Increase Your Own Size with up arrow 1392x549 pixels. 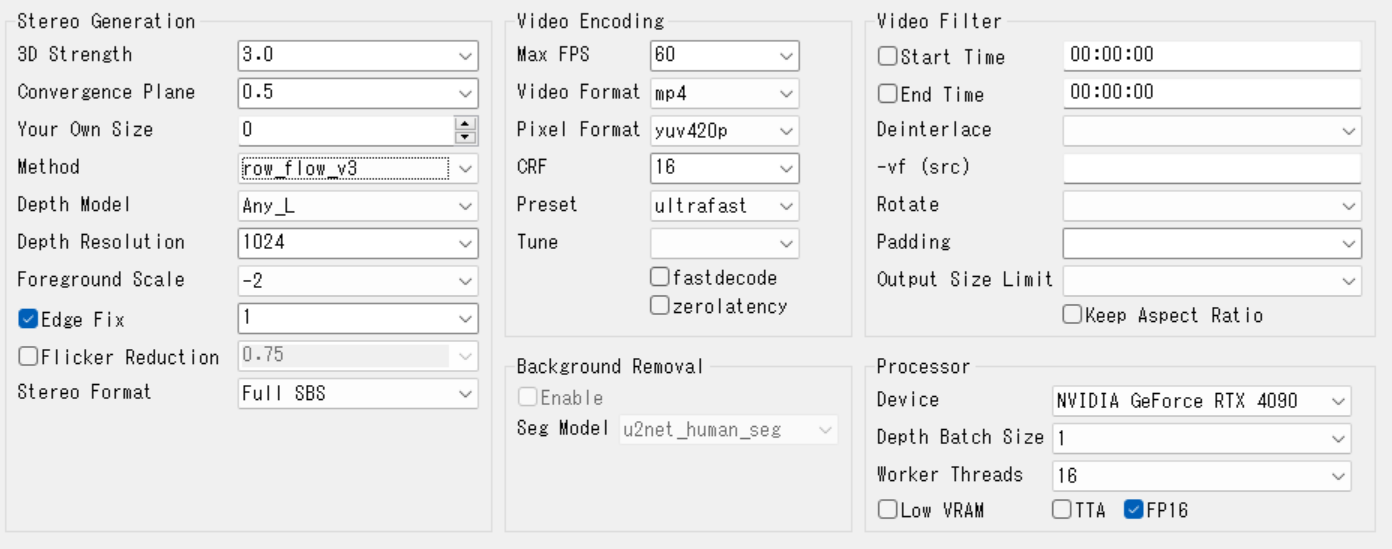click(466, 123)
